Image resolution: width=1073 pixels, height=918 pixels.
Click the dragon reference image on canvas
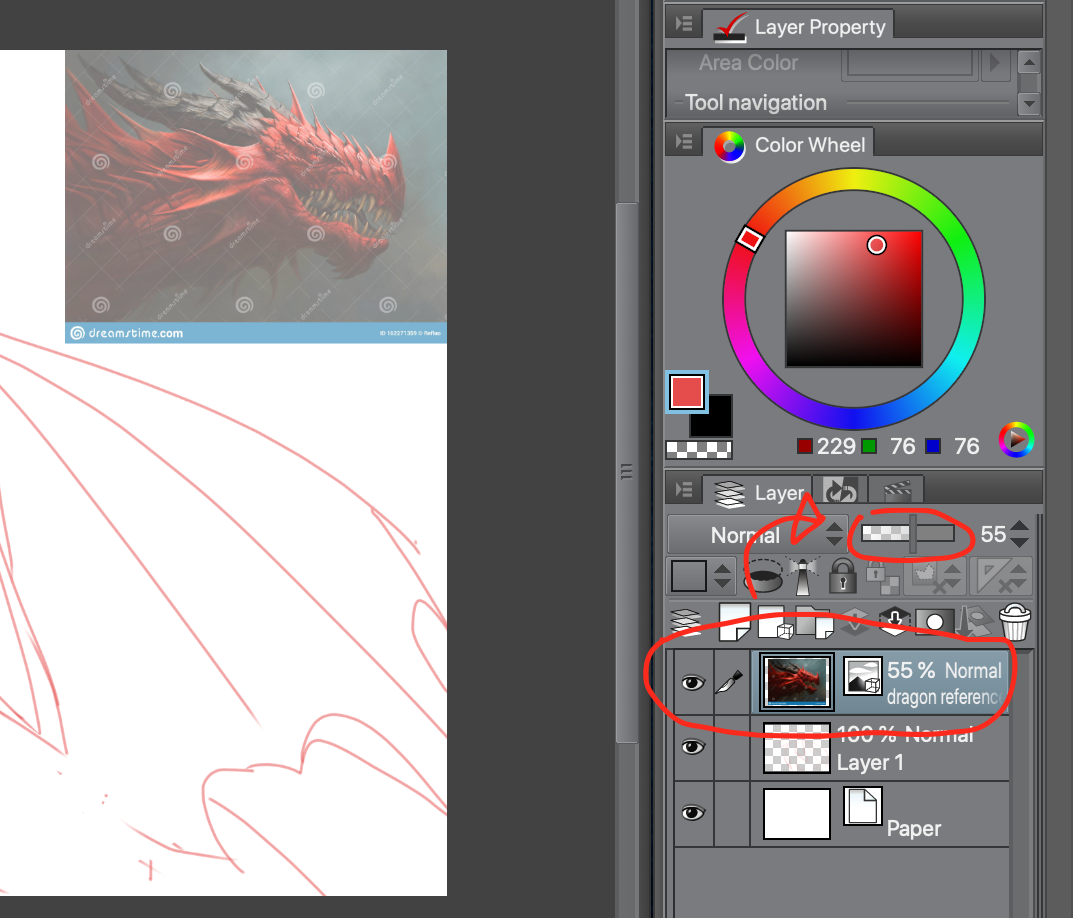coord(256,196)
